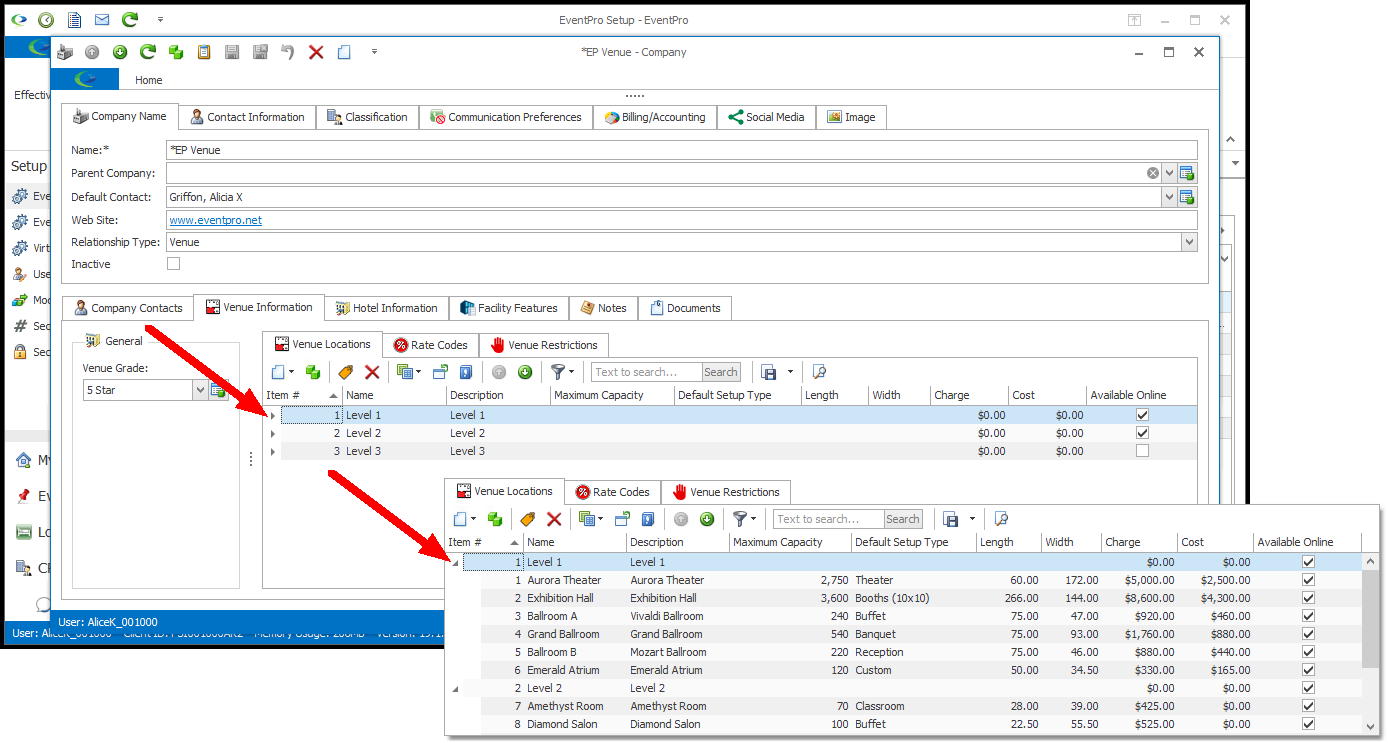Open upper Venue Restrictions tab
The height and width of the screenshot is (743, 1388).
coord(544,345)
